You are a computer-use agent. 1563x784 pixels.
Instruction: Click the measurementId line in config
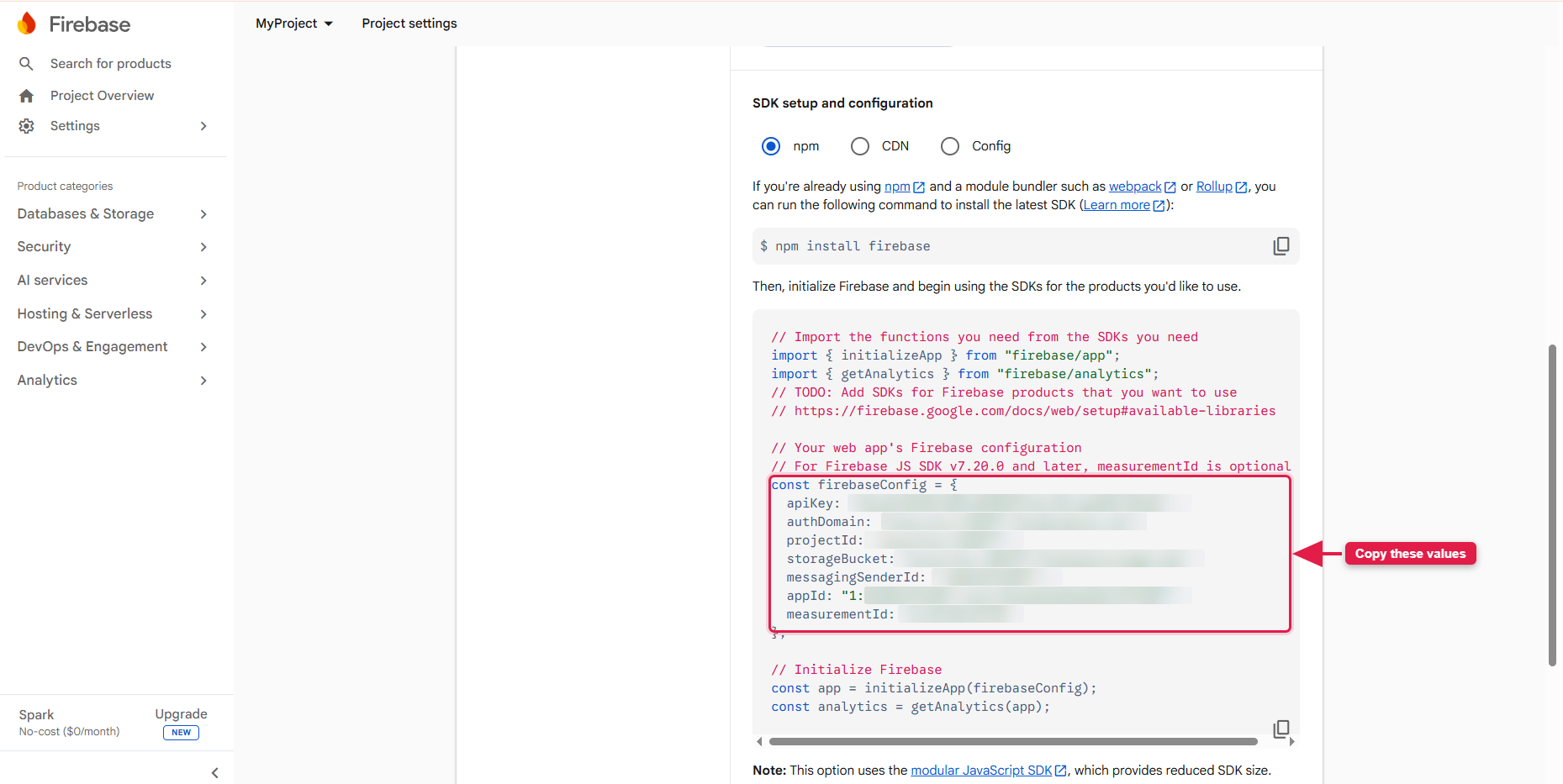tap(905, 614)
